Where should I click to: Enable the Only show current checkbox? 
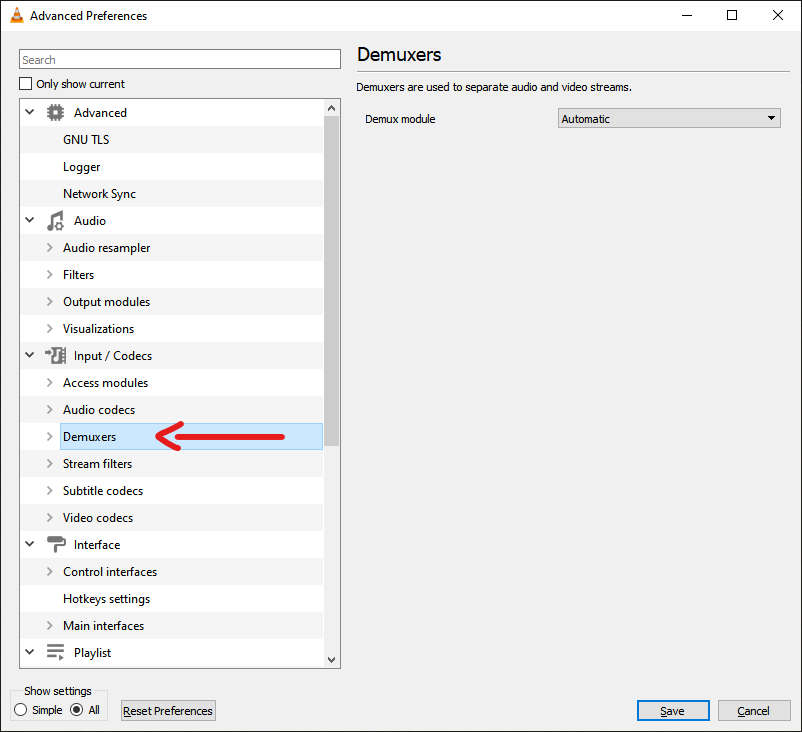tap(27, 84)
